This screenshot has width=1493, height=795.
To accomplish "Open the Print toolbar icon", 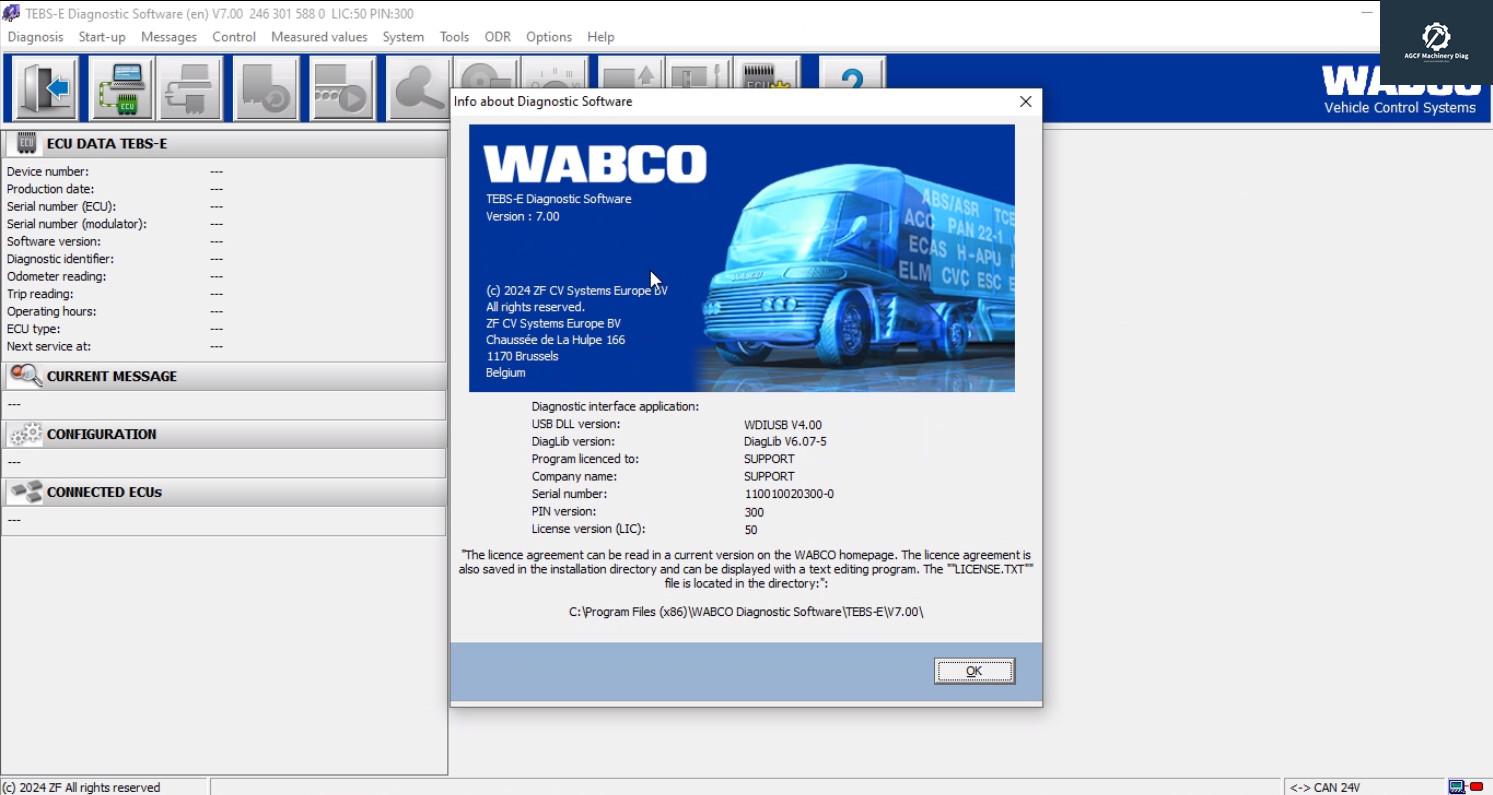I will [x=190, y=88].
